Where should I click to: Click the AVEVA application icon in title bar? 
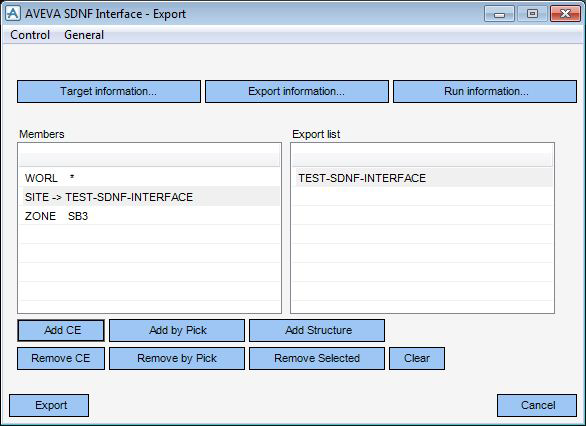pos(13,14)
